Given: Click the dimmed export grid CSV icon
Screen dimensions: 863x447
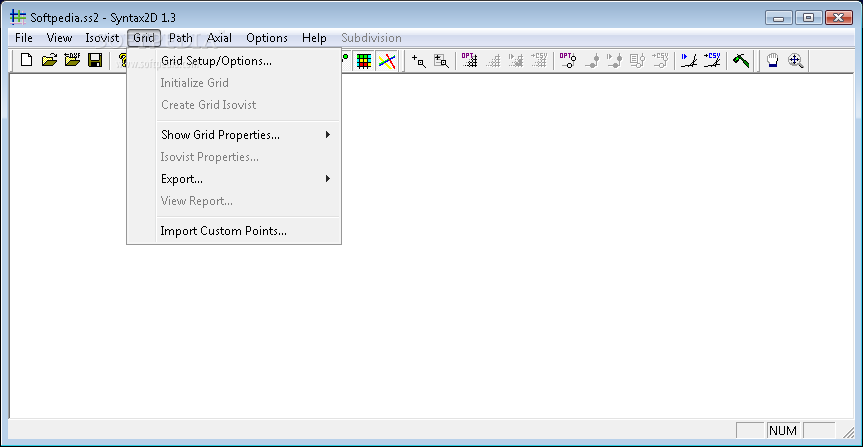Looking at the screenshot, I should coord(539,61).
